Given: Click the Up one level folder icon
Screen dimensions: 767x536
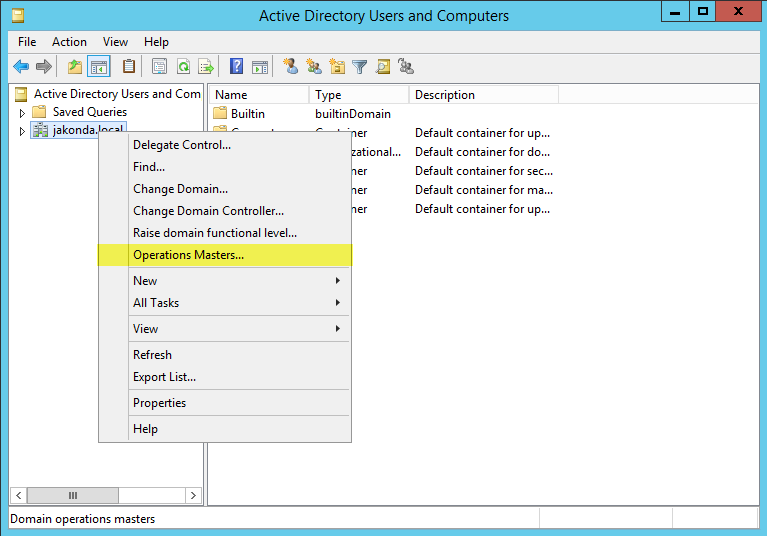Looking at the screenshot, I should tap(74, 67).
